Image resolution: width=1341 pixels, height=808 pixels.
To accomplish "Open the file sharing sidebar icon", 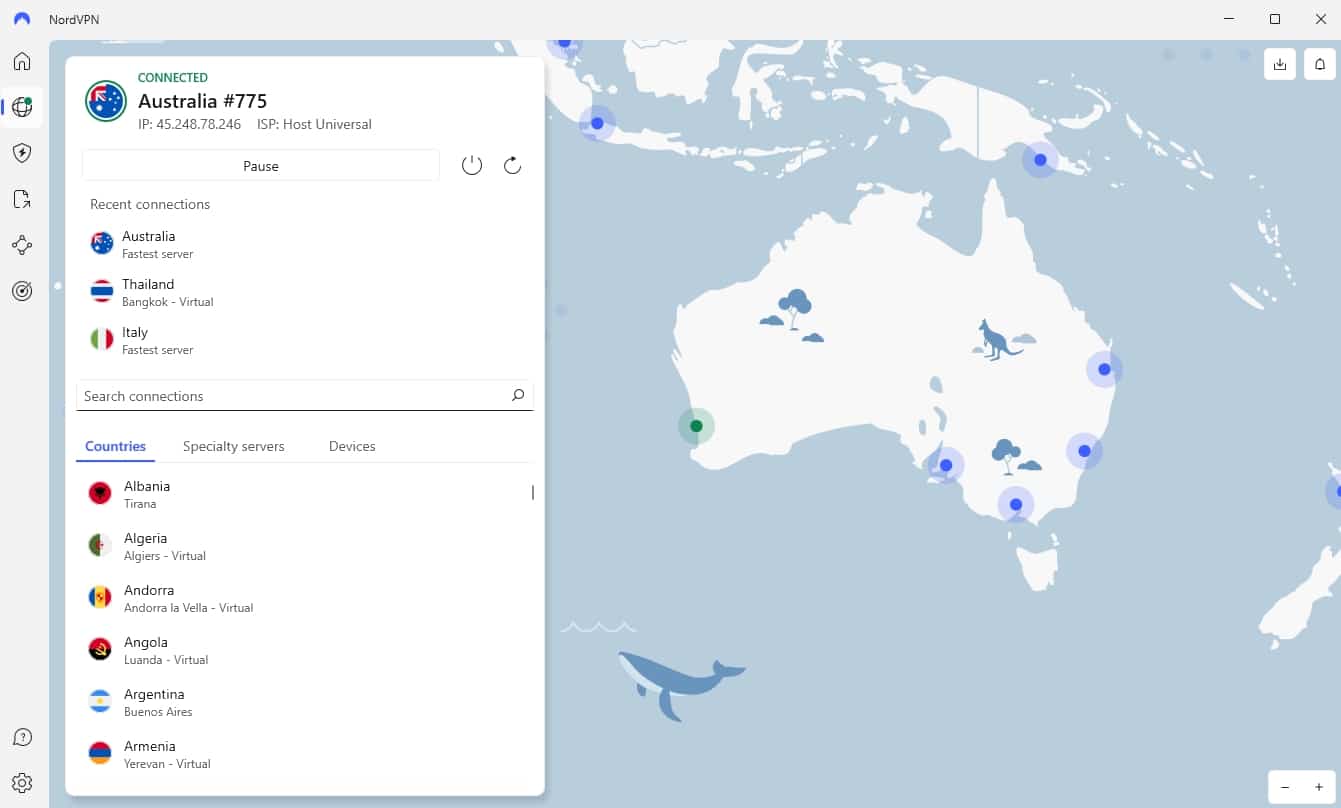I will tap(22, 199).
